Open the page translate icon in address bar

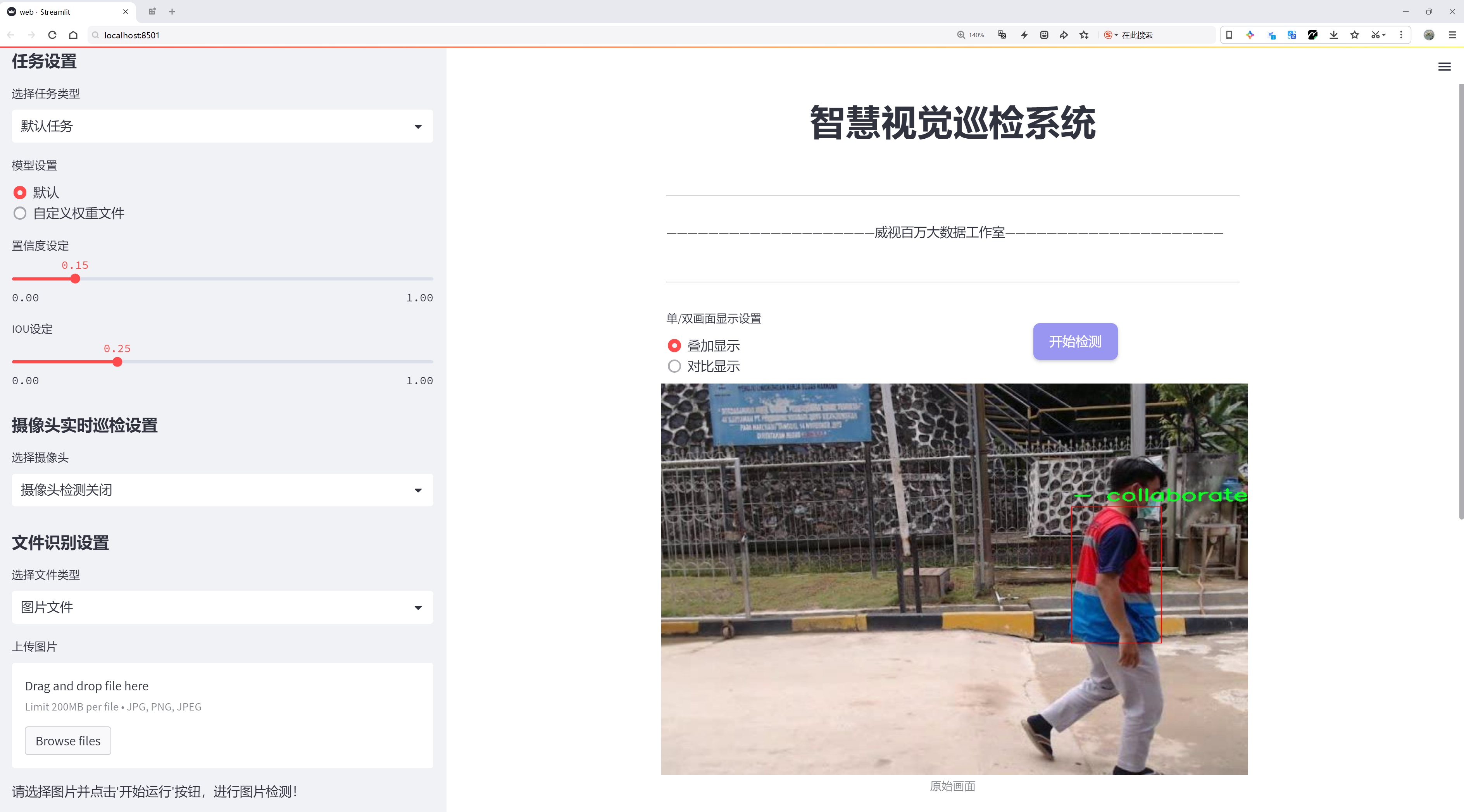click(x=1002, y=35)
